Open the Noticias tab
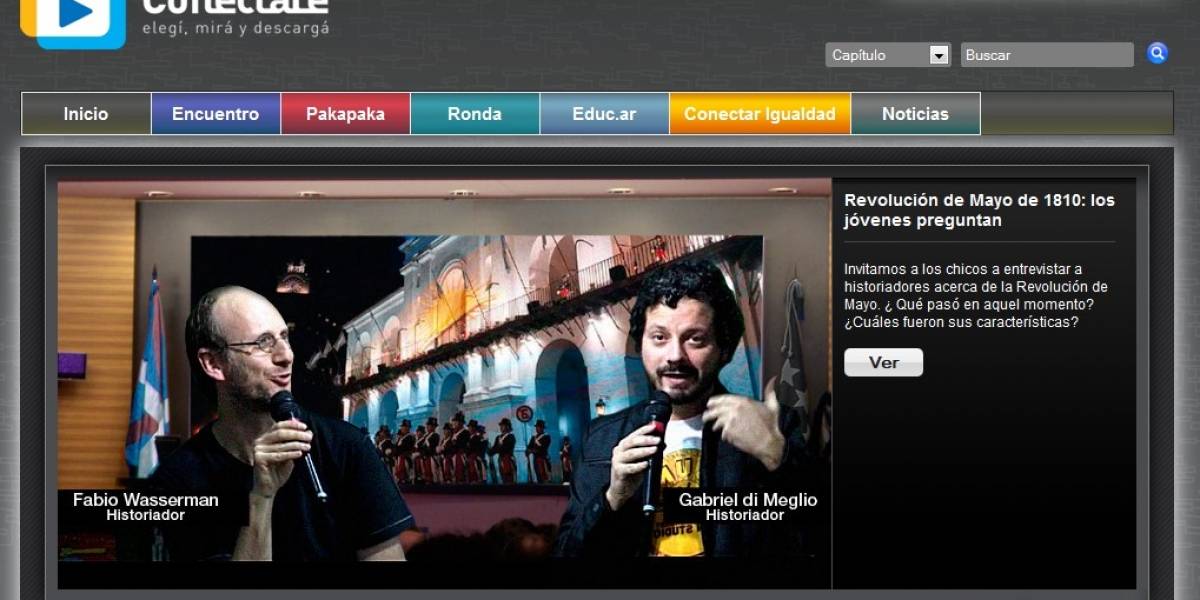The height and width of the screenshot is (600, 1200). (916, 114)
